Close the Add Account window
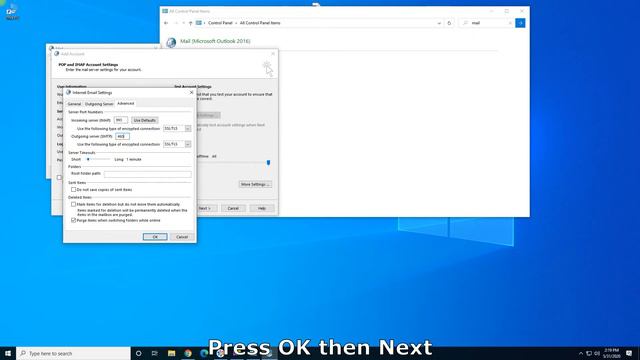Image resolution: width=640 pixels, height=360 pixels. pyautogui.click(x=273, y=53)
